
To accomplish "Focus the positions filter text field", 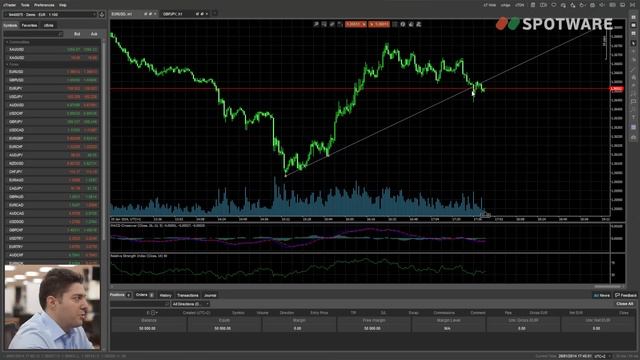I will (x=139, y=304).
